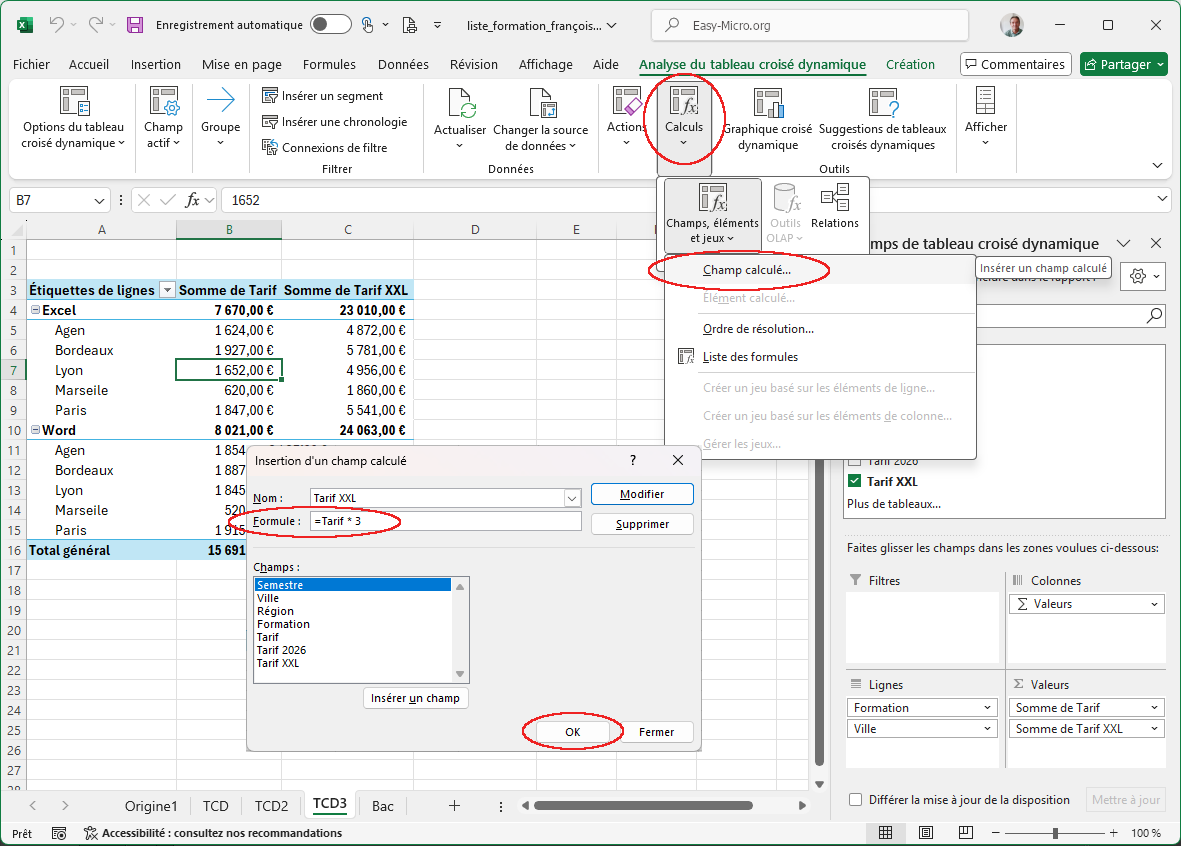1181x846 pixels.
Task: Click the Insérer un champ button
Action: (415, 698)
